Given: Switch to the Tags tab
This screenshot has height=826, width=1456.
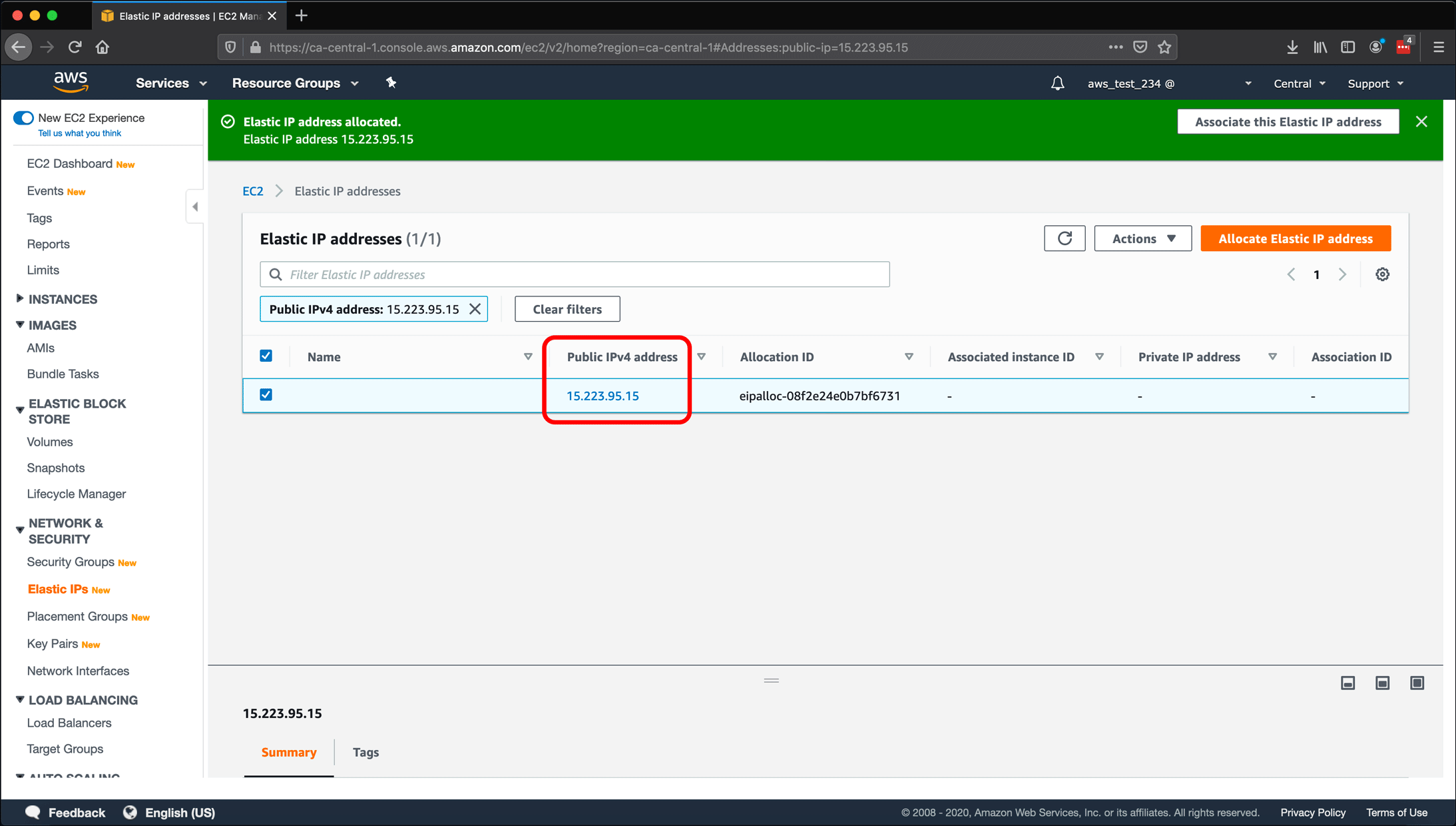Looking at the screenshot, I should (x=365, y=752).
